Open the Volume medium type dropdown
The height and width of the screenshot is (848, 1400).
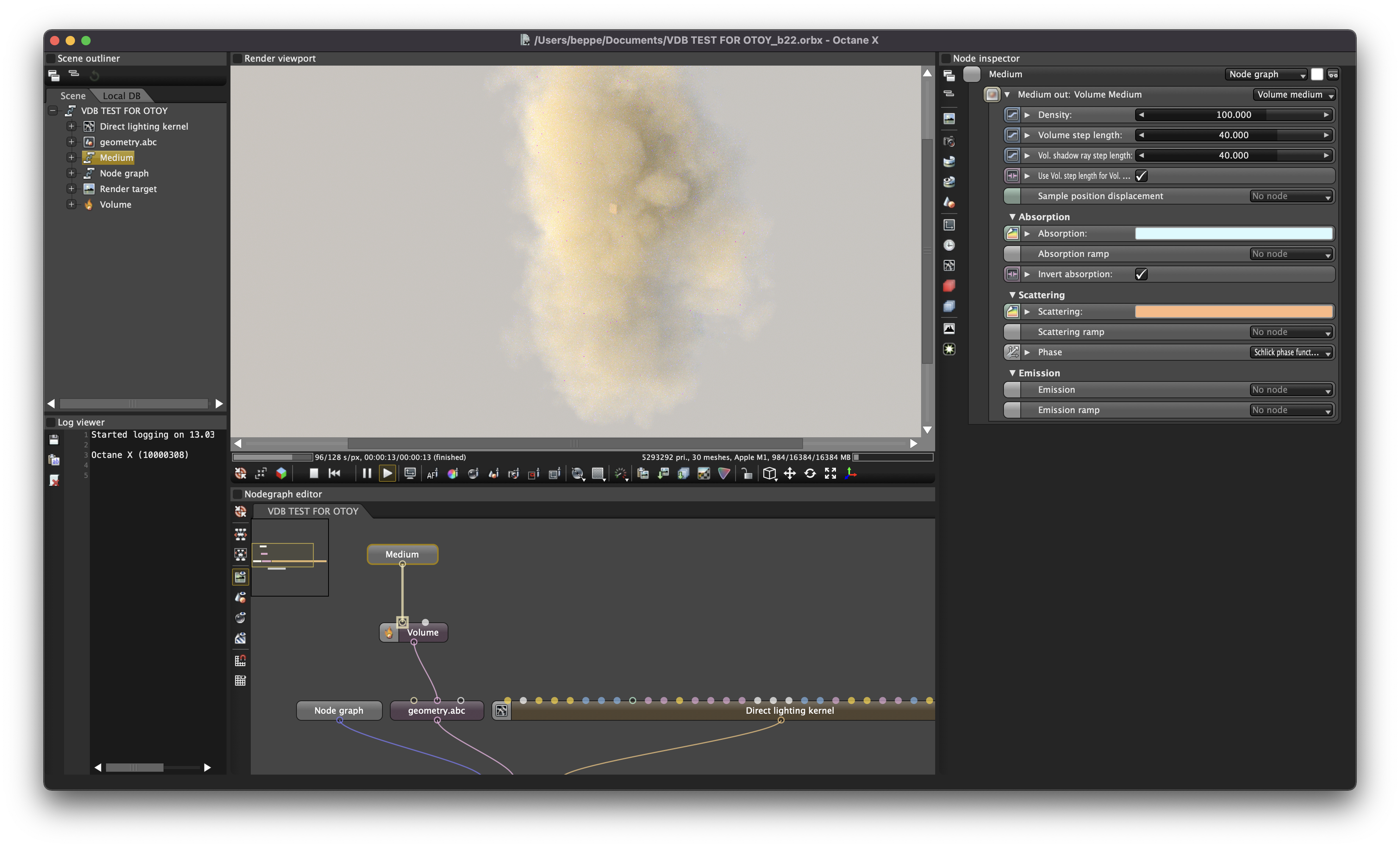pos(1294,95)
